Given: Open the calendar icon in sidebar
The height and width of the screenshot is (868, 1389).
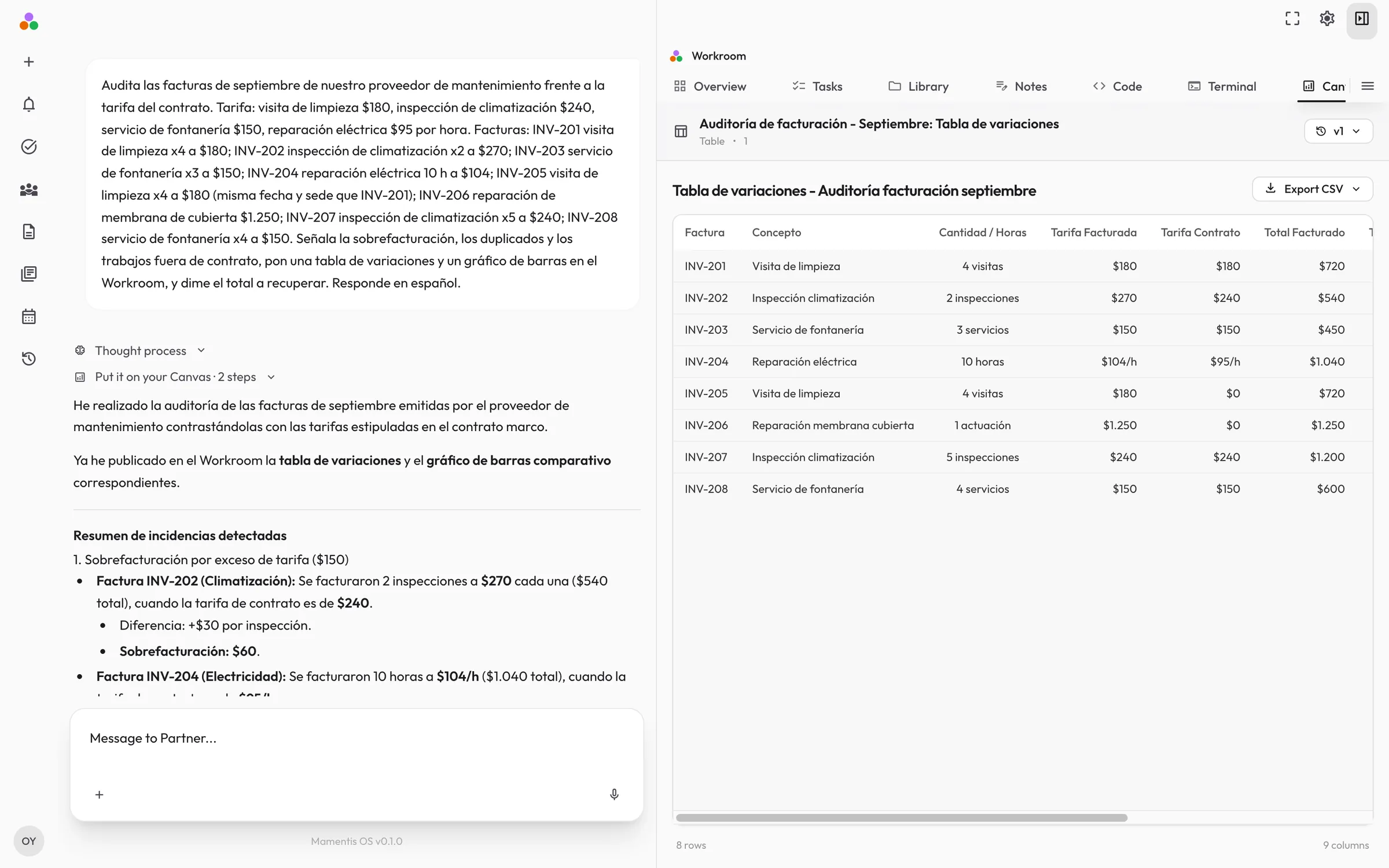Looking at the screenshot, I should (x=28, y=317).
